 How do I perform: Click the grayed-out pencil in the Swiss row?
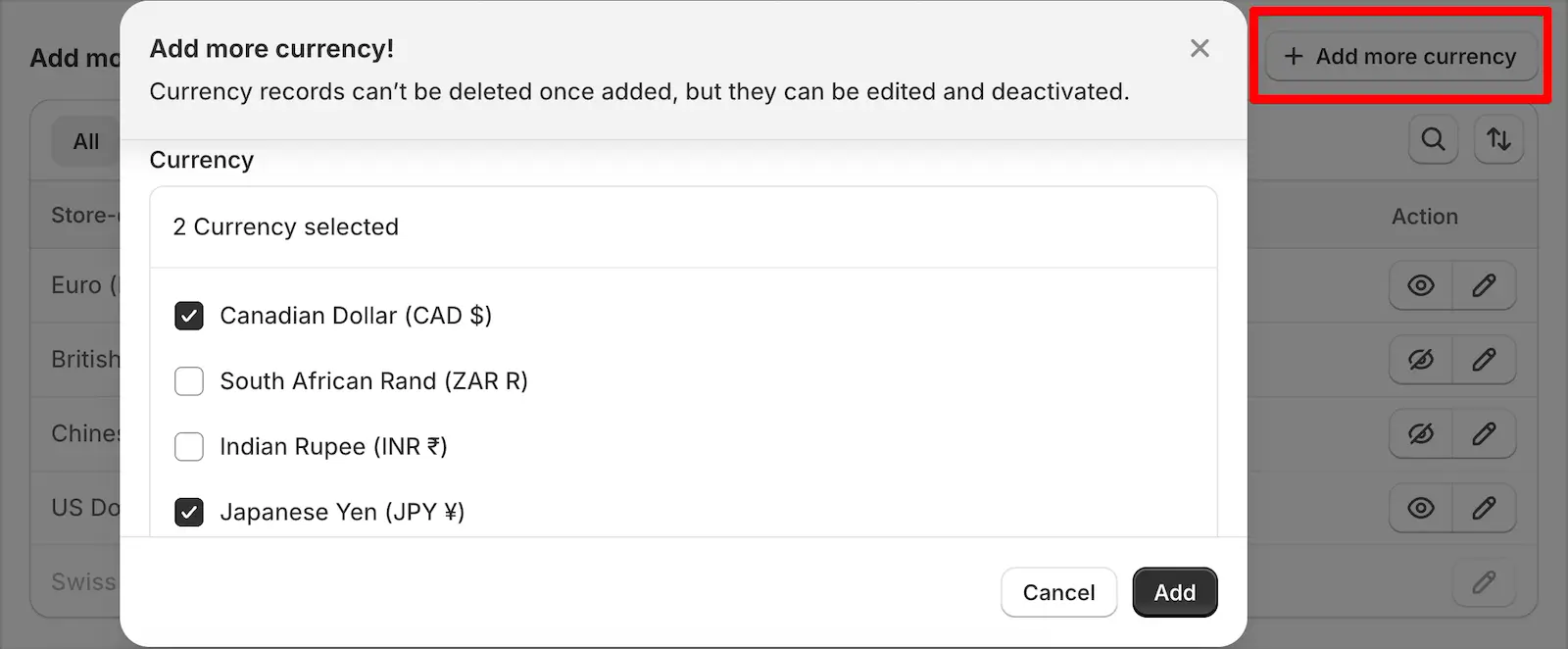(1484, 582)
